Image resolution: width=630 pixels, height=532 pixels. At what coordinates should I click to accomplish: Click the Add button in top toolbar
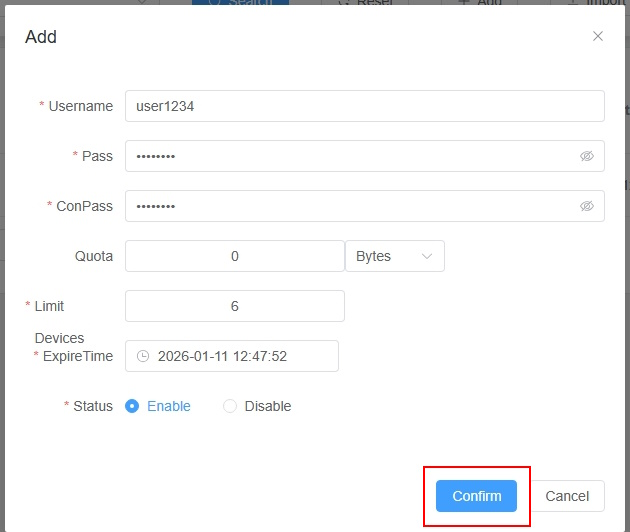[x=480, y=3]
